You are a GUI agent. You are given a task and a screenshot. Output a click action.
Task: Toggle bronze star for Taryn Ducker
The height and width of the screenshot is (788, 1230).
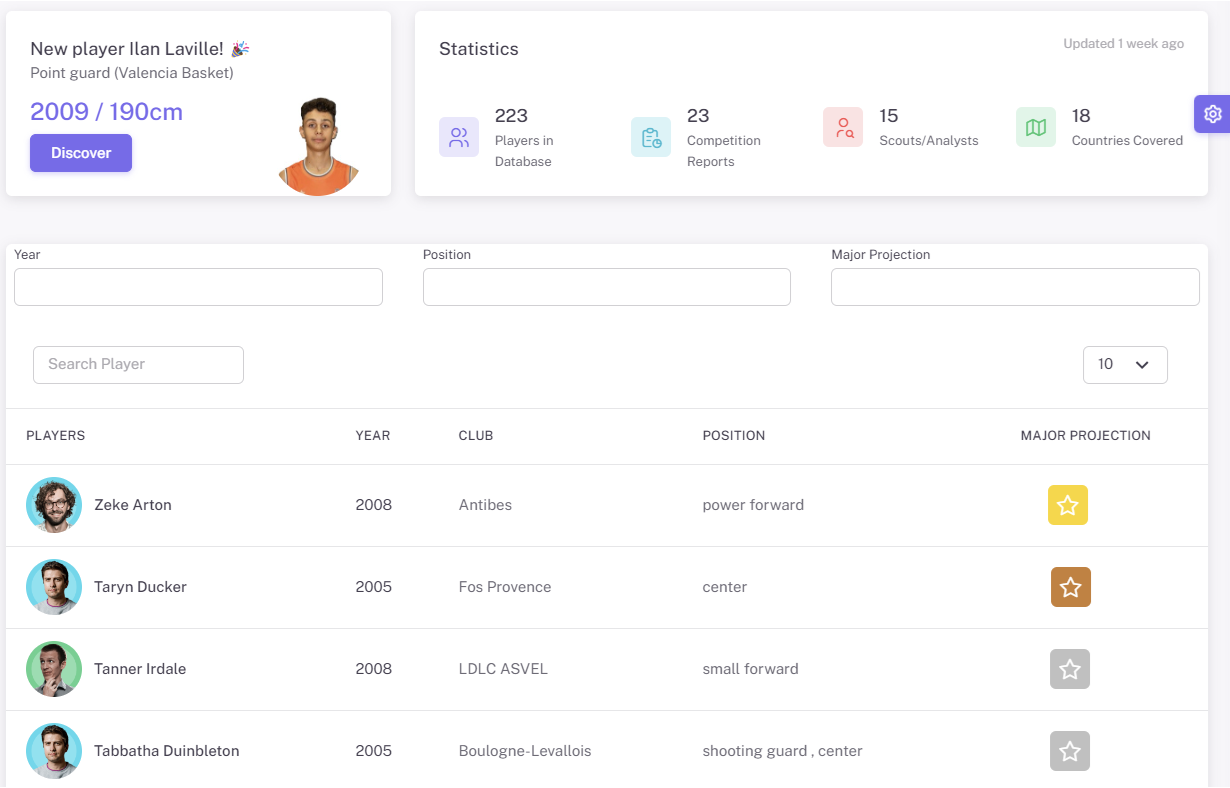pos(1070,587)
